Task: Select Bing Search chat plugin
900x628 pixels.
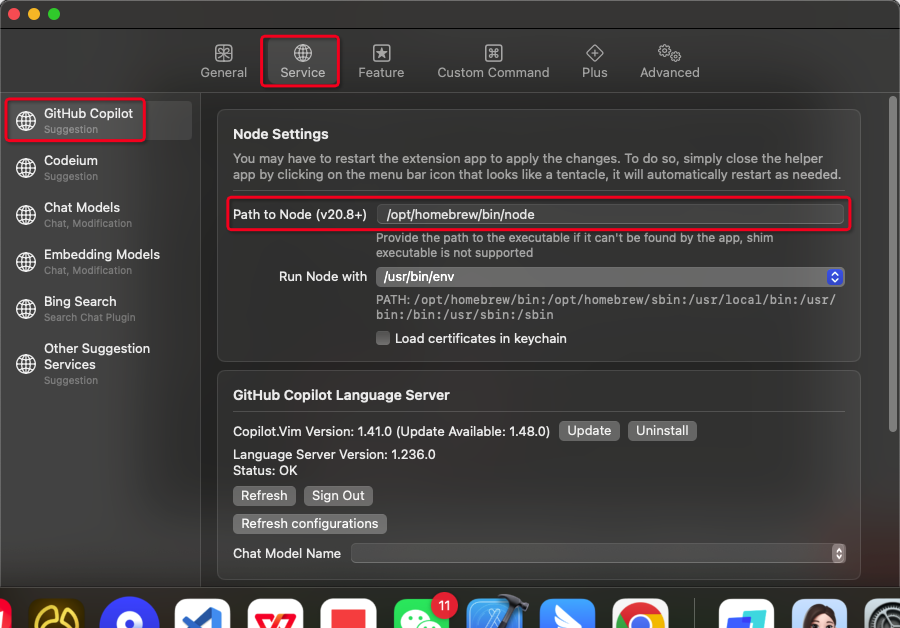Action: [x=100, y=309]
